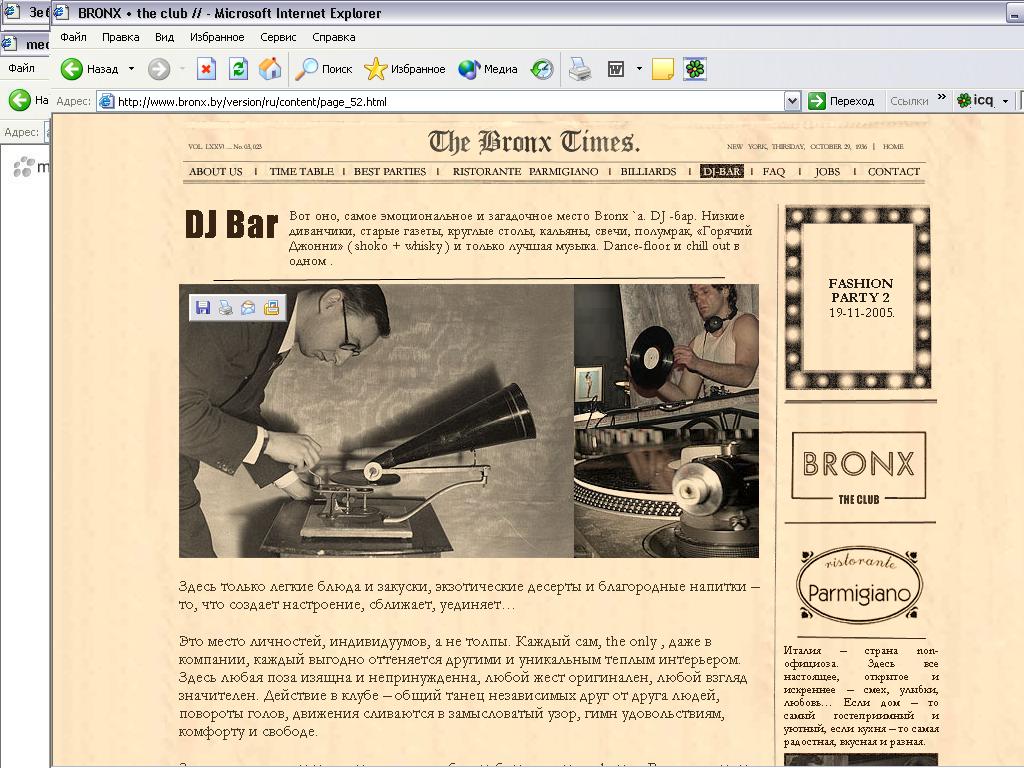Open BEST PARTIES page link

coord(390,172)
